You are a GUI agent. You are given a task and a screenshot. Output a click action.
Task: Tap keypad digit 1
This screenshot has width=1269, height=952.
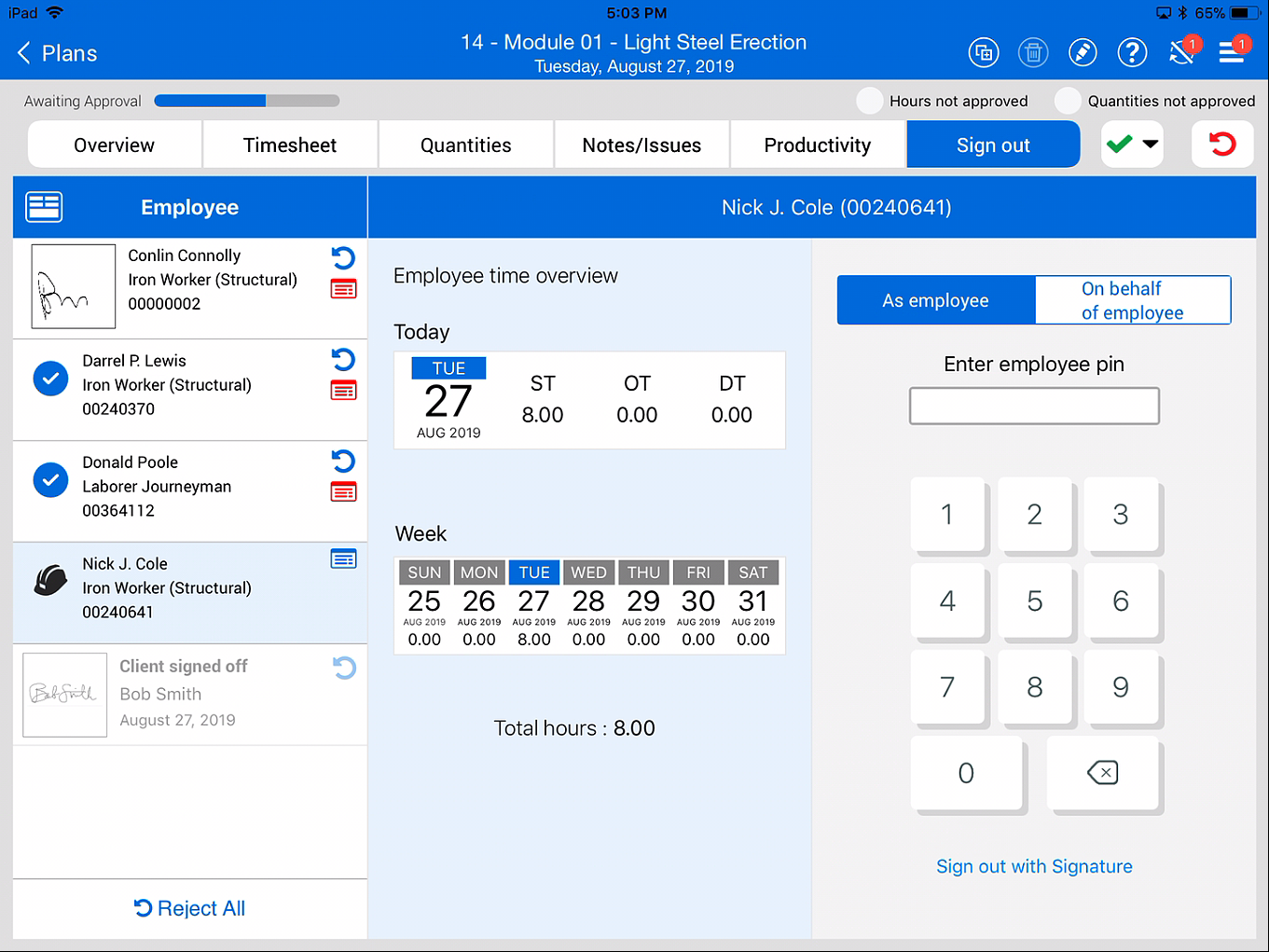pos(947,515)
